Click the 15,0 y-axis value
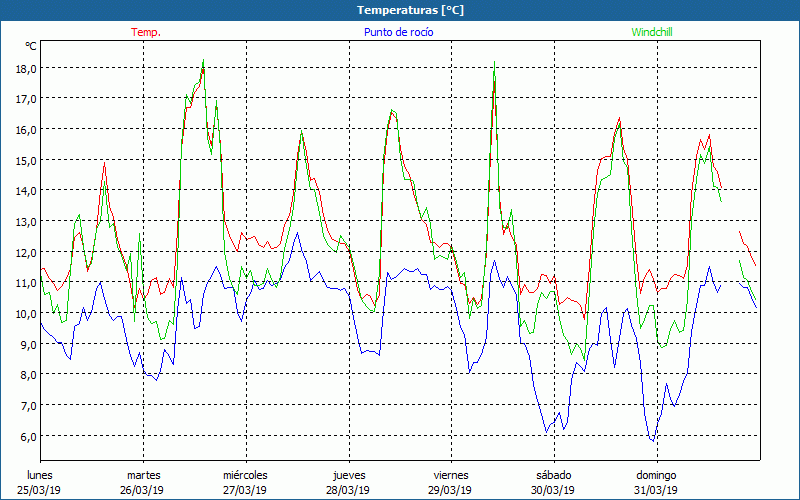This screenshot has width=800, height=500. [26, 160]
